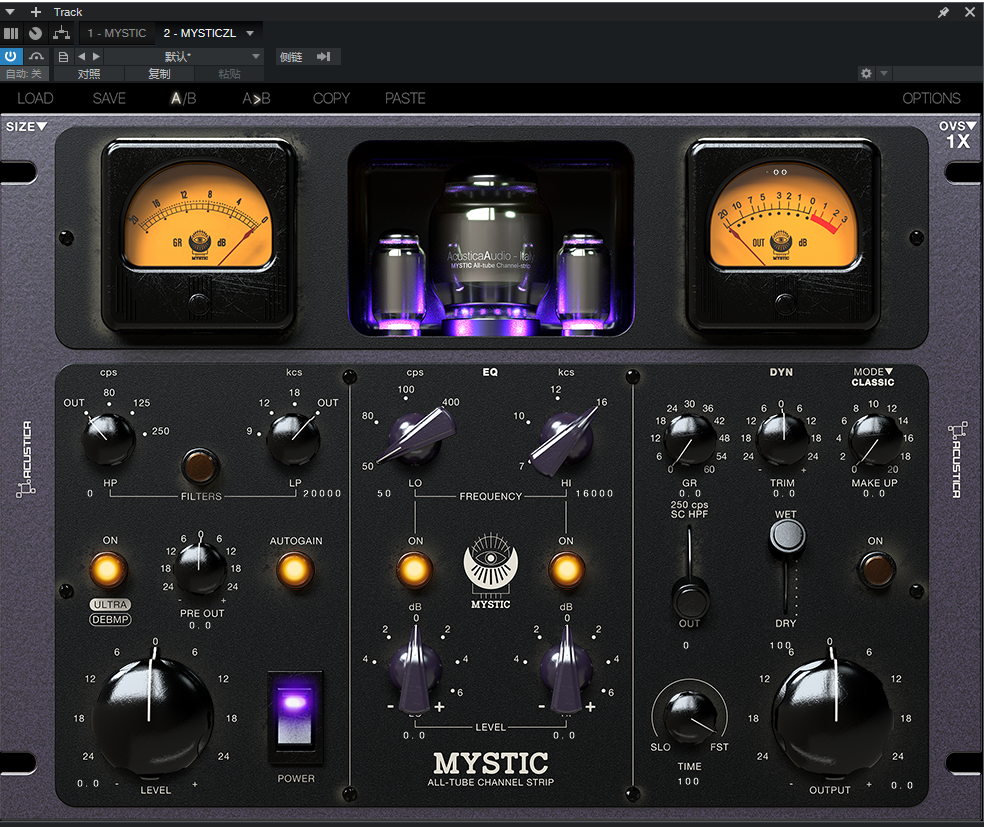Toggle A/B comparison
984x827 pixels.
[184, 99]
